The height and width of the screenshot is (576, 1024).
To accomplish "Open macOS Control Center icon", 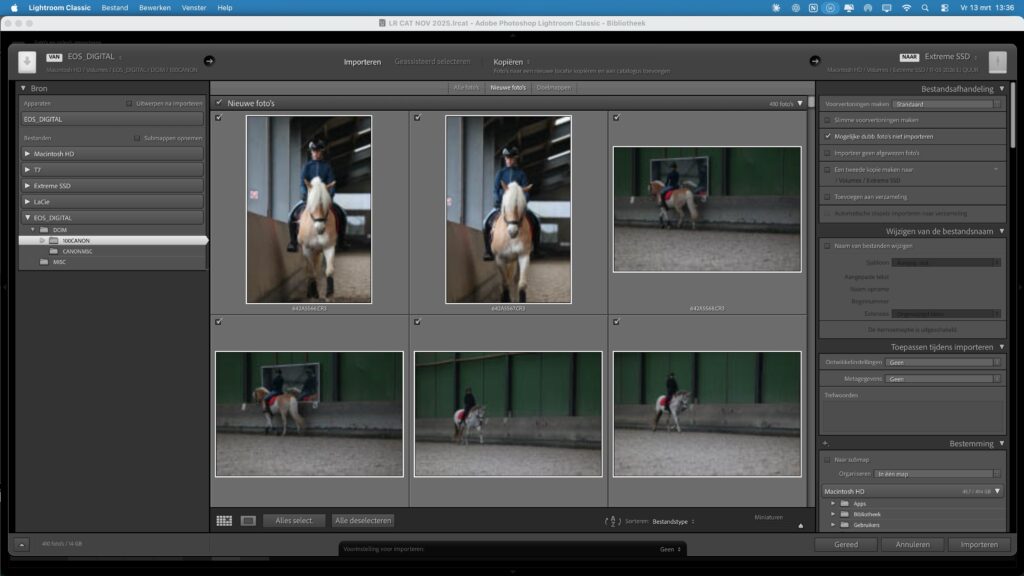I will point(944,7).
